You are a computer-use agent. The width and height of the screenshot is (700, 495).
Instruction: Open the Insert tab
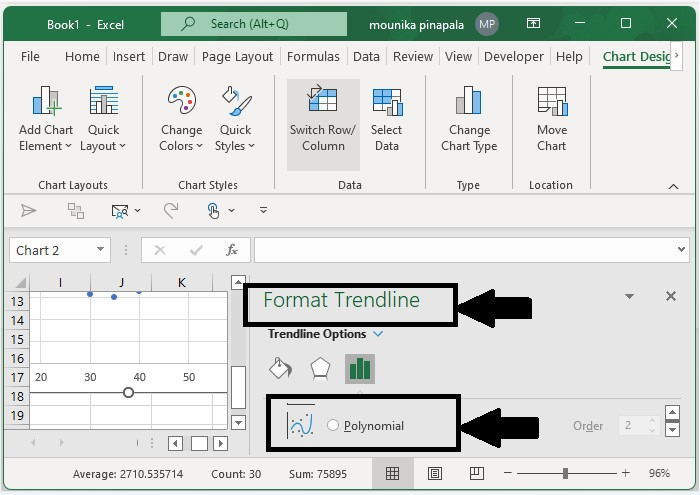pyautogui.click(x=129, y=57)
